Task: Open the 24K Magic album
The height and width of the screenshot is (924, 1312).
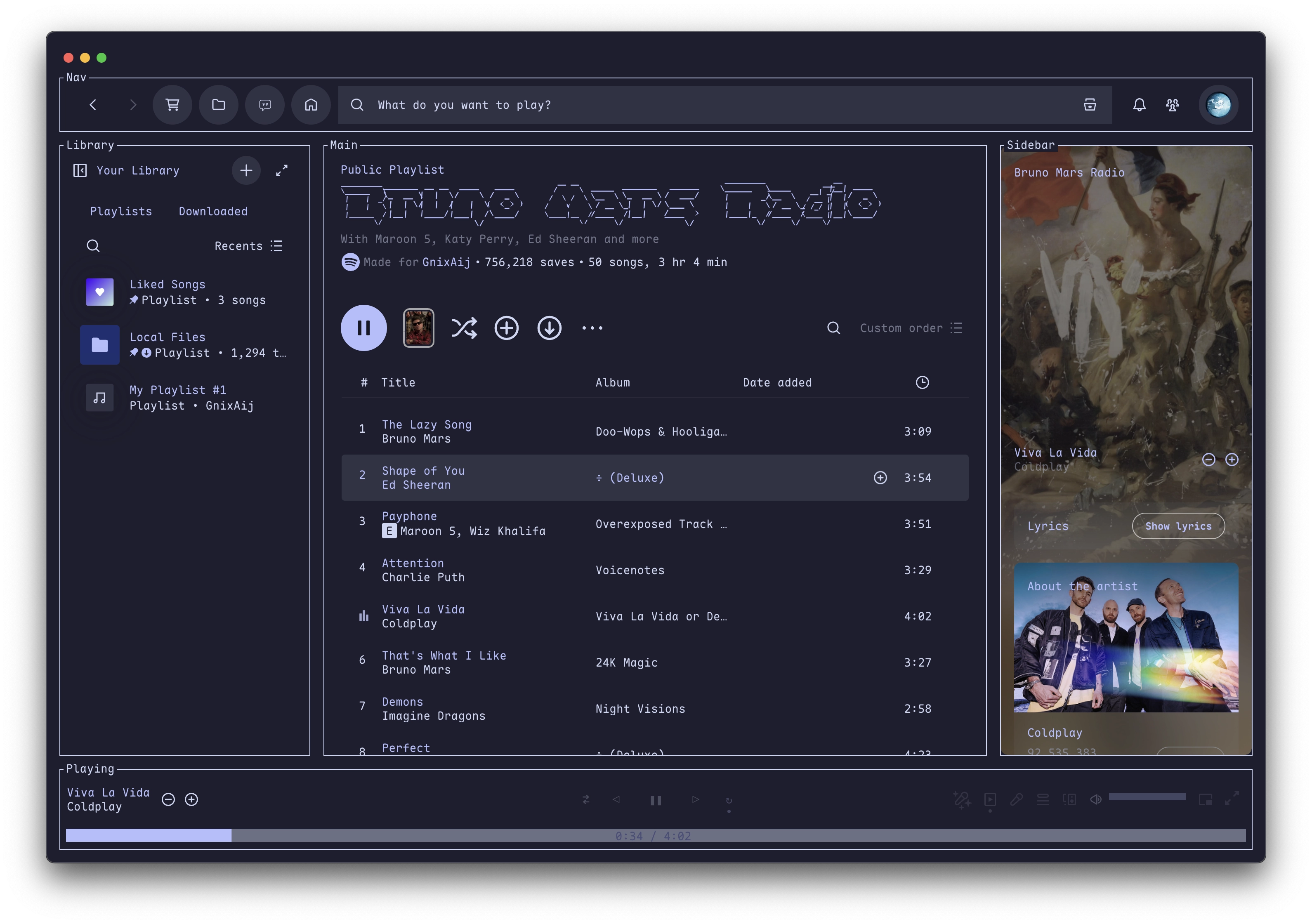Action: tap(626, 663)
